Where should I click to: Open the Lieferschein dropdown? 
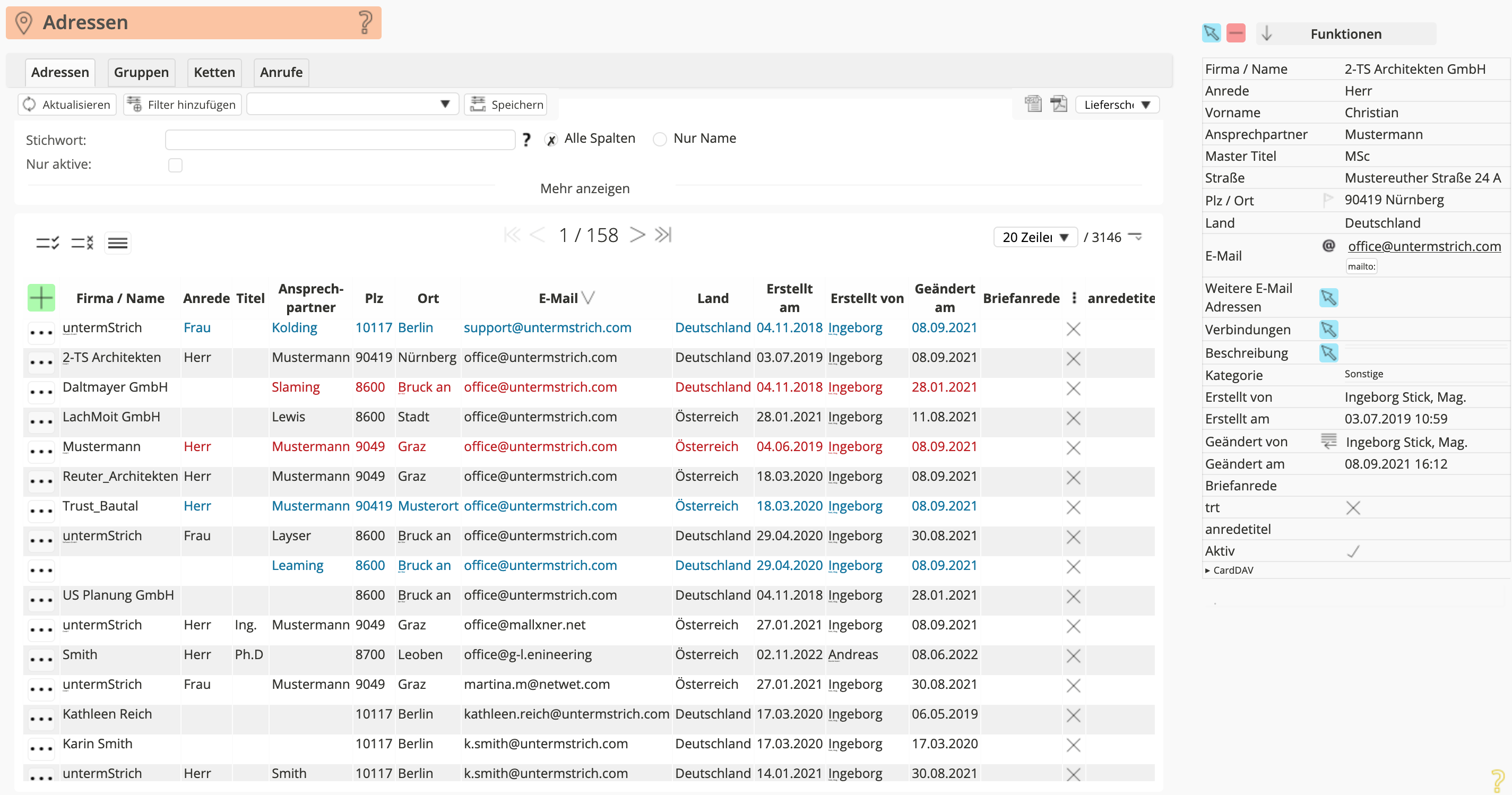pyautogui.click(x=1117, y=105)
